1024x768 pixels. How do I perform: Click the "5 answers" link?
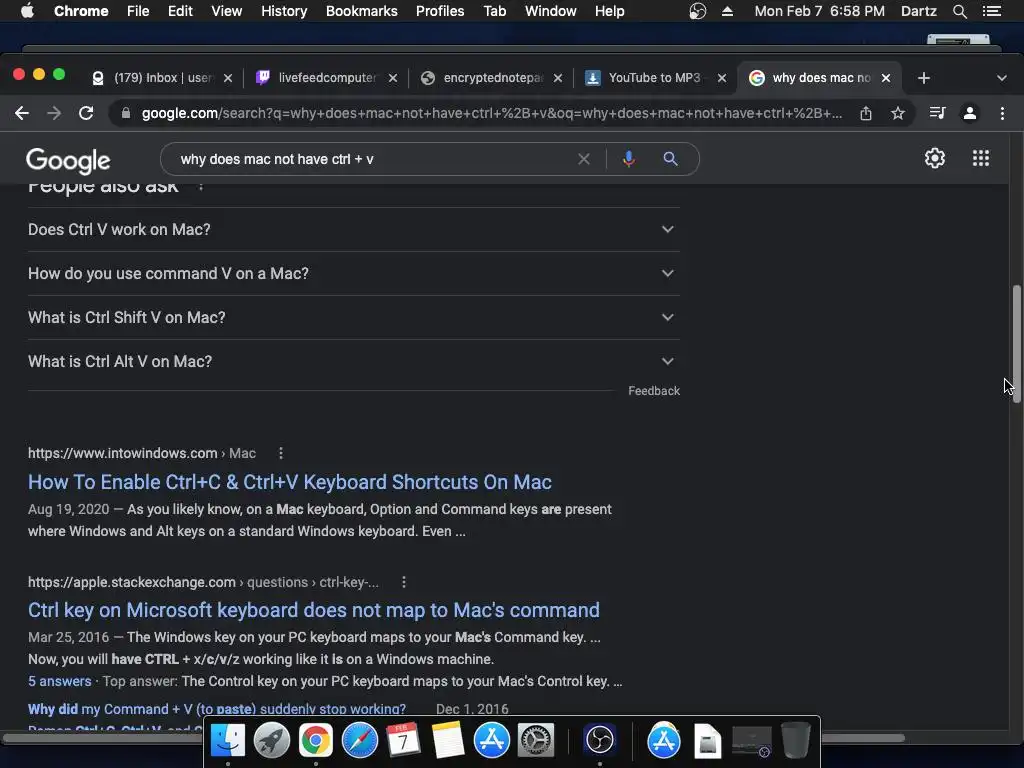[59, 681]
